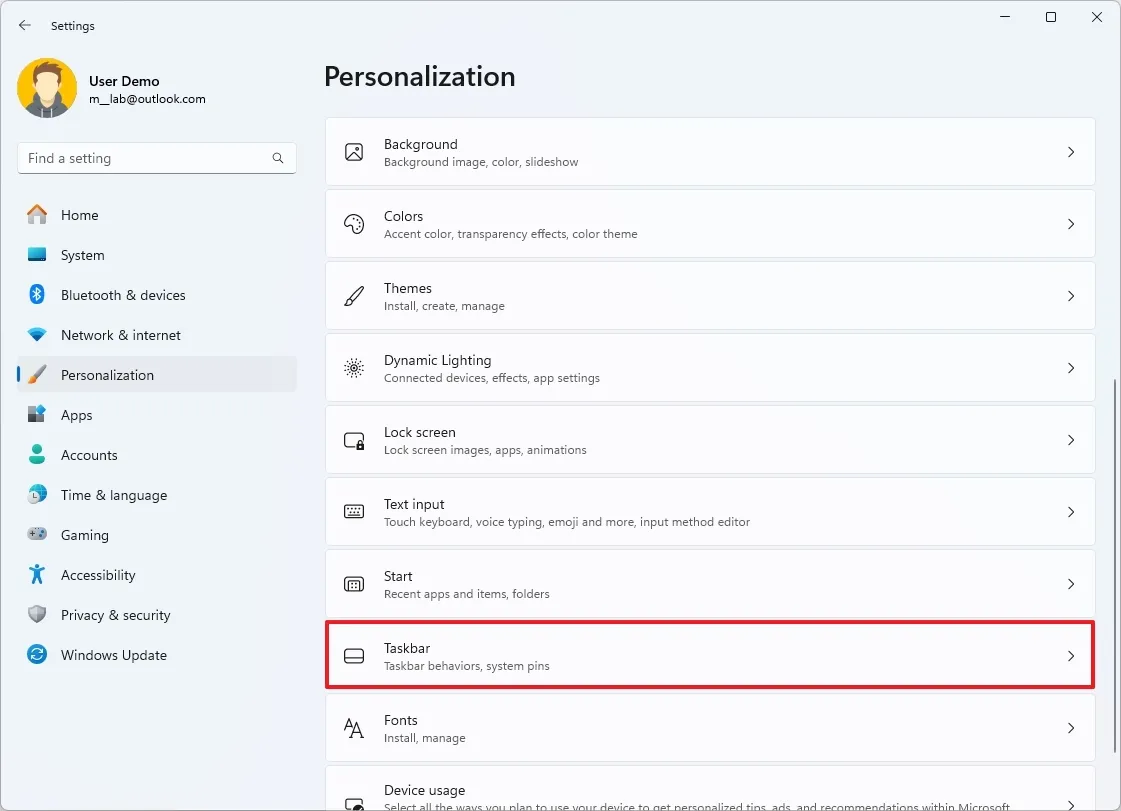This screenshot has width=1121, height=811.
Task: Go to Windows Update section
Action: (x=113, y=655)
